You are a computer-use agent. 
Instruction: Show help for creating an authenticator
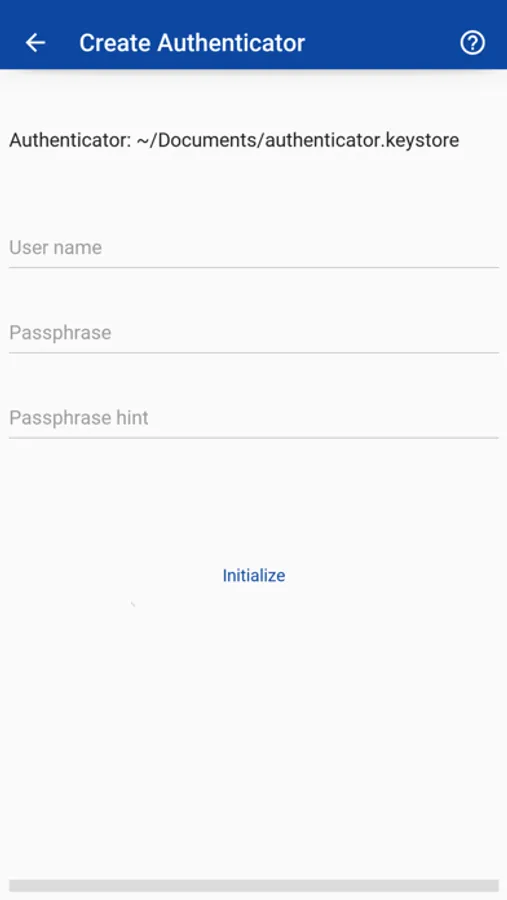[473, 42]
